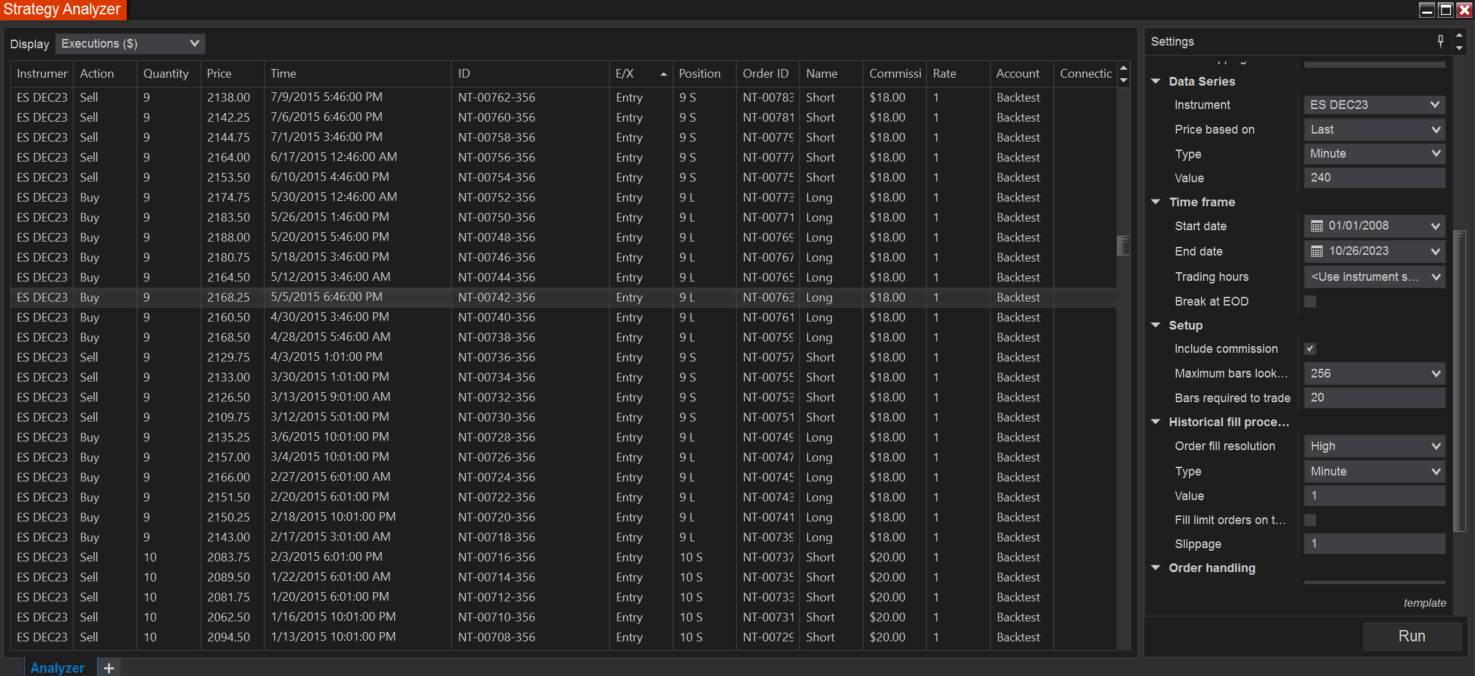Toggle Fill limit orders on touch checkbox
The image size is (1475, 676).
1310,520
